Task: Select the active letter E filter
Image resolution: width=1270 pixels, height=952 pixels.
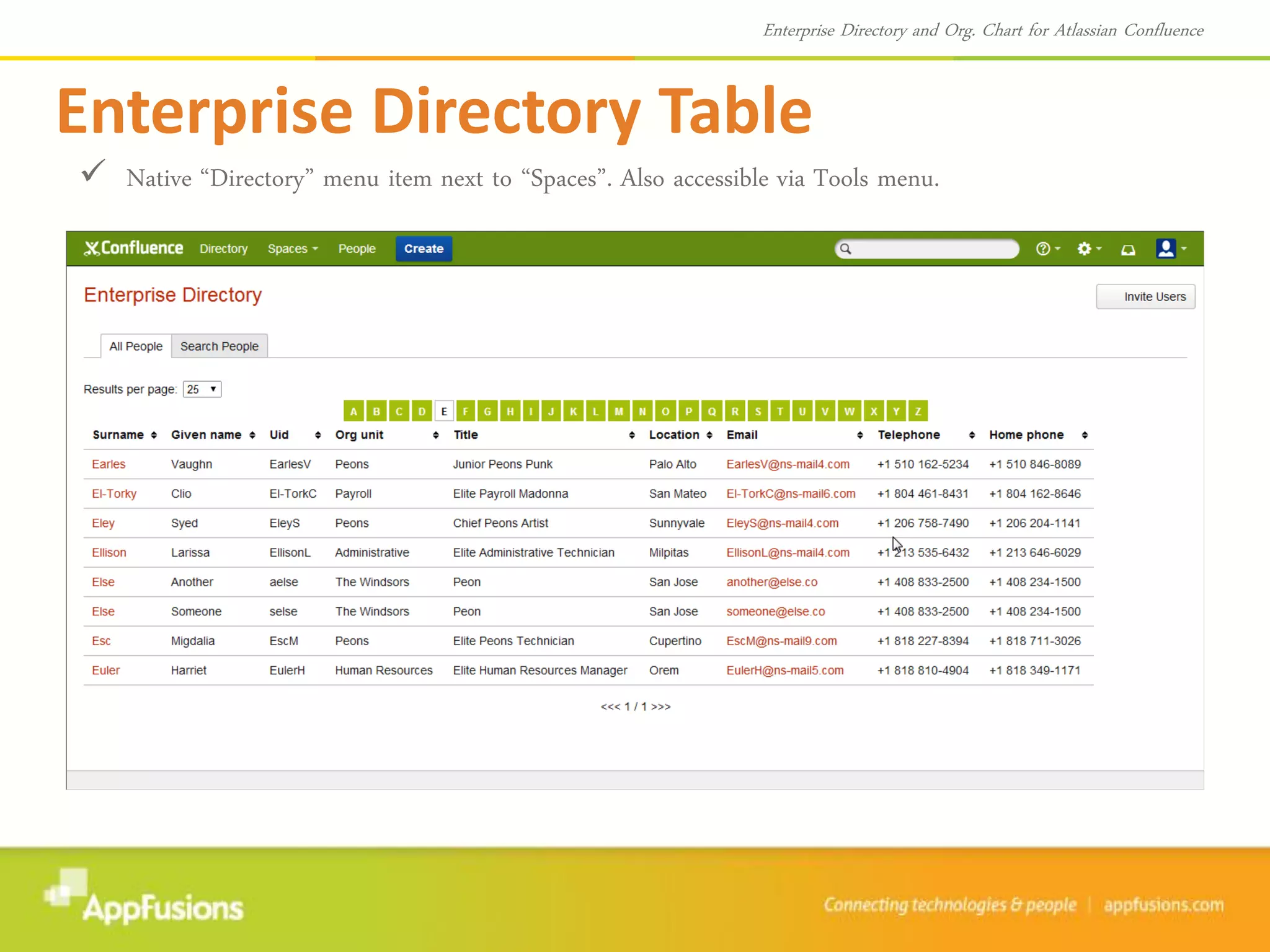Action: pos(444,411)
